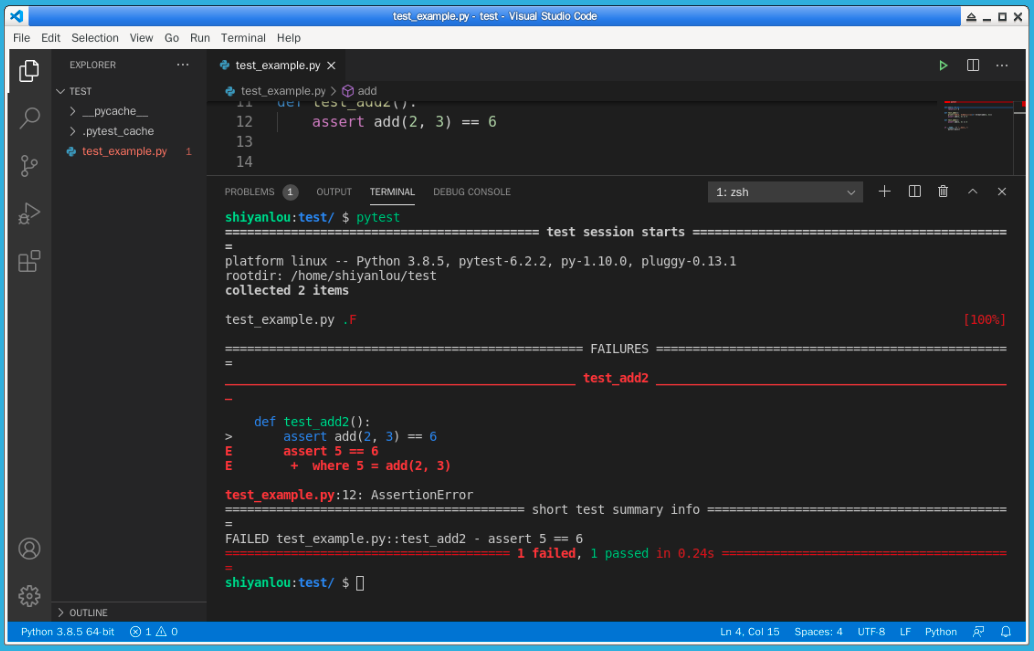Open the Selection menu
The width and height of the screenshot is (1034, 651).
(95, 38)
